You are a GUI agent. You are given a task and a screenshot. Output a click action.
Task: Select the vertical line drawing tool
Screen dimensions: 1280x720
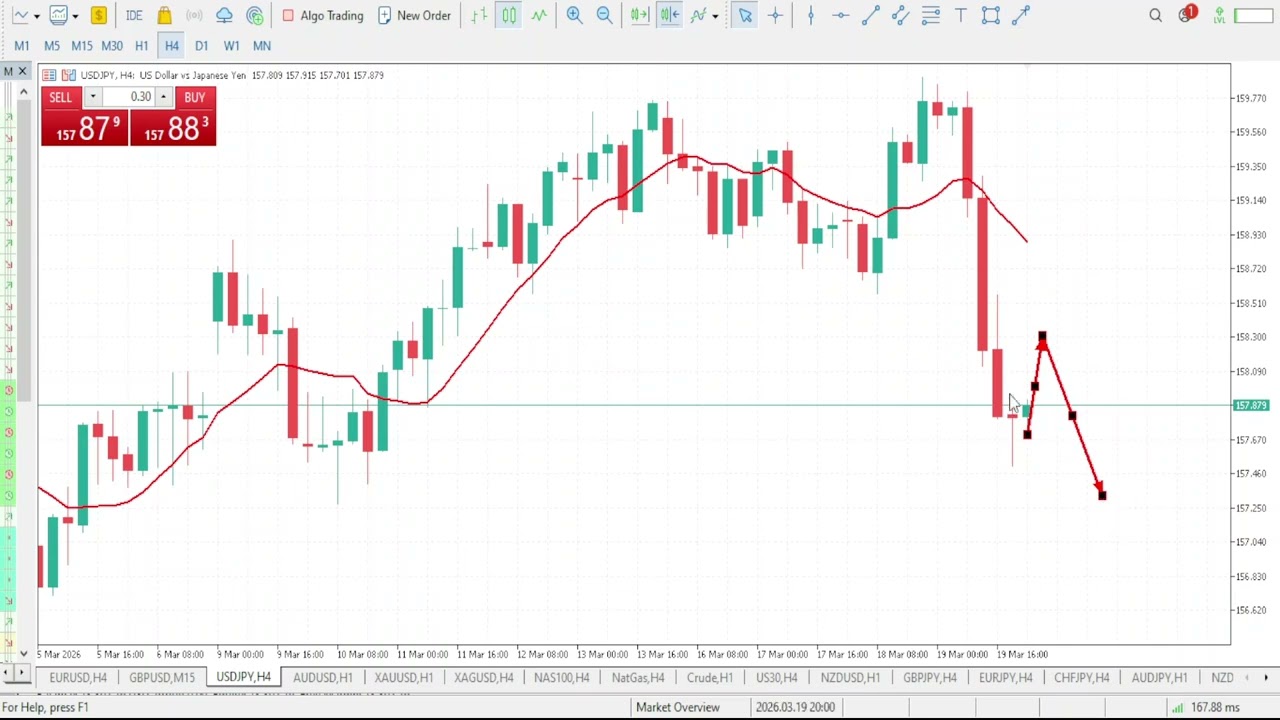tap(810, 15)
